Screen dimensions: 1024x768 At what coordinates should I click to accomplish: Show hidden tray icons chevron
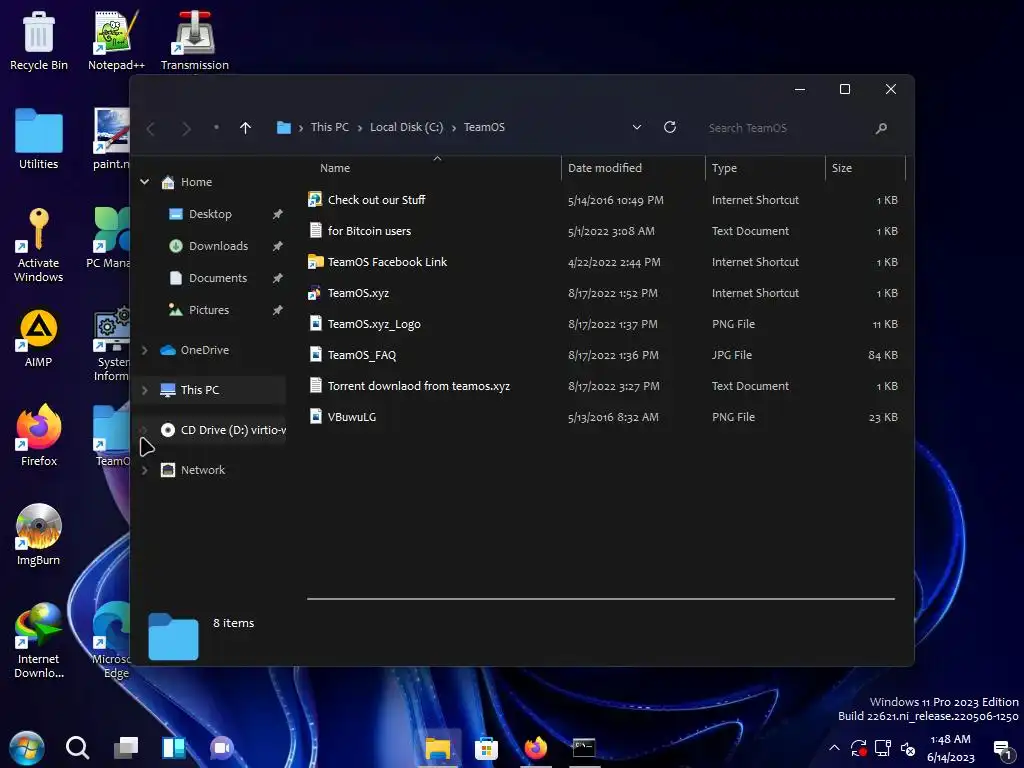tap(834, 748)
